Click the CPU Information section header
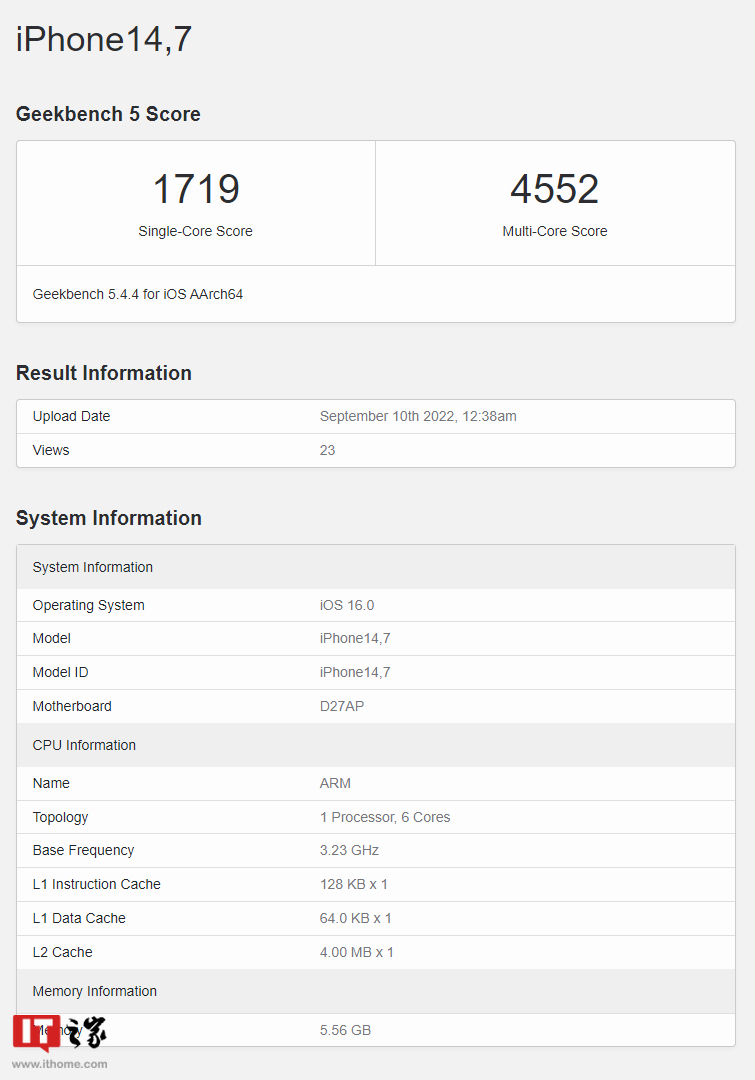This screenshot has width=755, height=1080. point(84,745)
